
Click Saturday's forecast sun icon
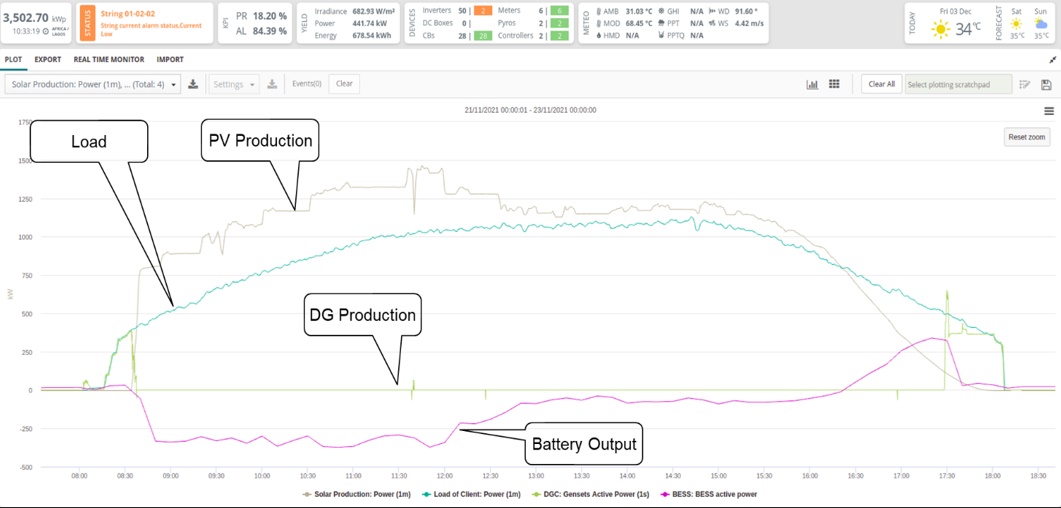point(1016,24)
